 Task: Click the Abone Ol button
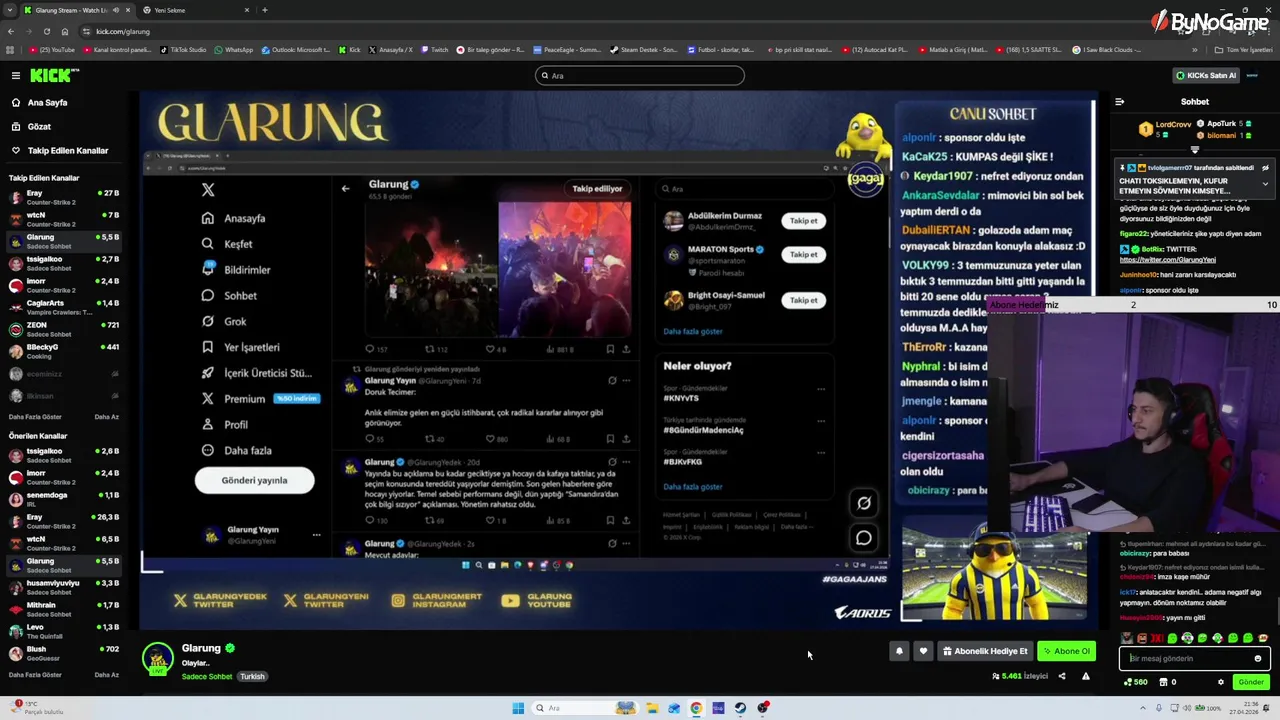1066,651
